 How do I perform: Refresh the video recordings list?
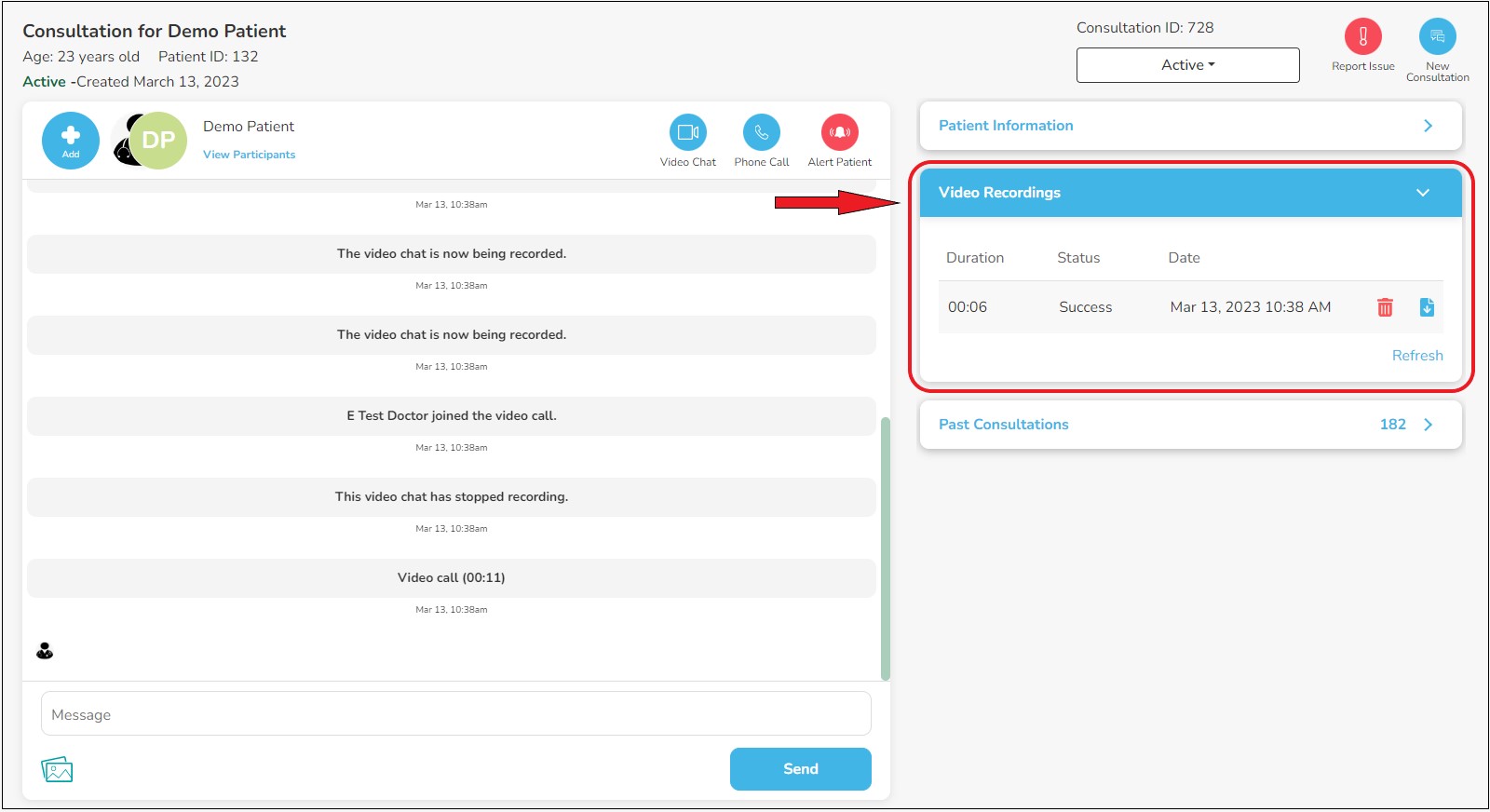(x=1416, y=356)
